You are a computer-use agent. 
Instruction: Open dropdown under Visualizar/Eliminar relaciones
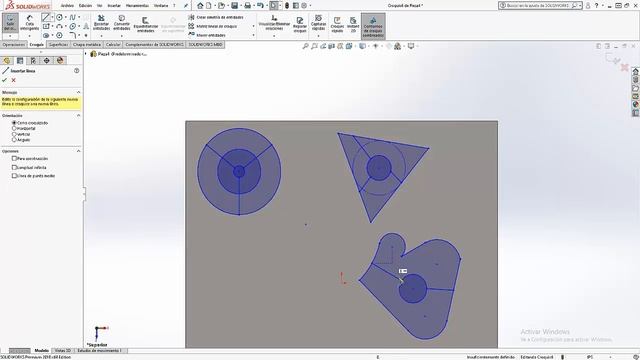[x=274, y=36]
